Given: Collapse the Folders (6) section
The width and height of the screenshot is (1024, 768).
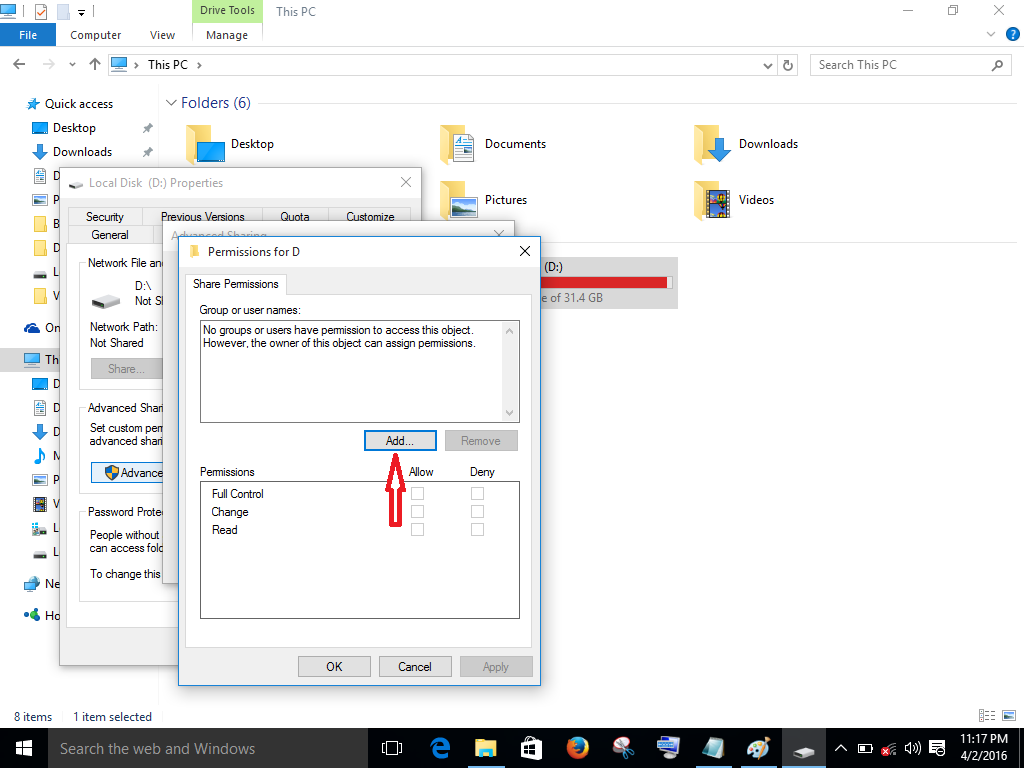Looking at the screenshot, I should [x=171, y=102].
